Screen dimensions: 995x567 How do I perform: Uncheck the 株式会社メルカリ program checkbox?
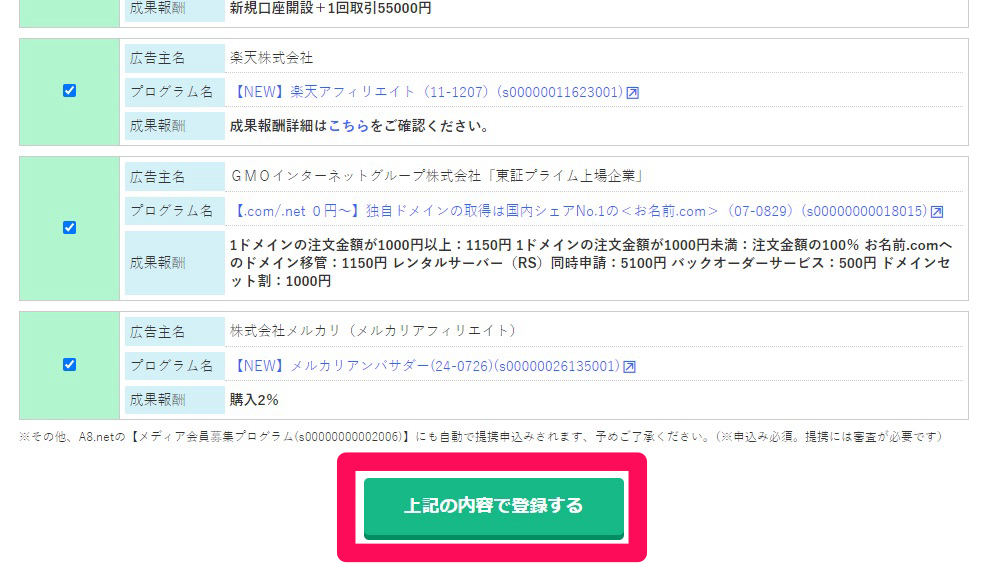pyautogui.click(x=70, y=365)
